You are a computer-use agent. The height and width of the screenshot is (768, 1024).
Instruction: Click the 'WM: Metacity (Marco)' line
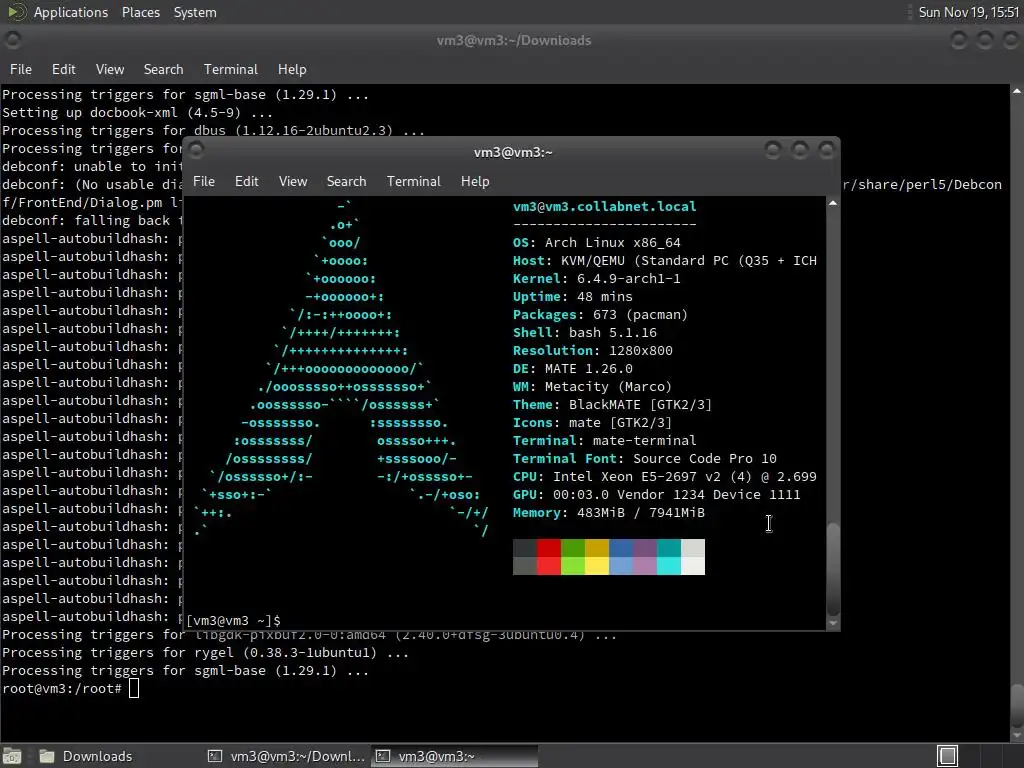(592, 387)
